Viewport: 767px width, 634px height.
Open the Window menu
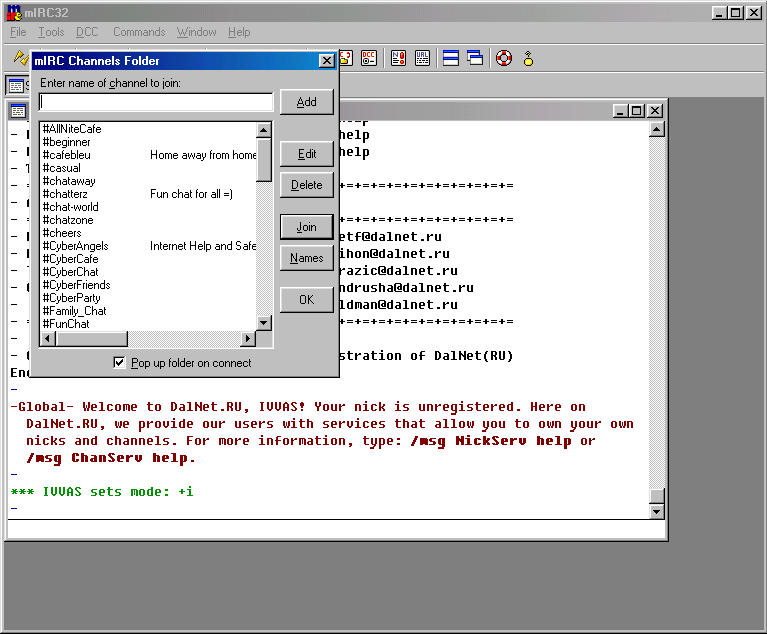pos(197,32)
